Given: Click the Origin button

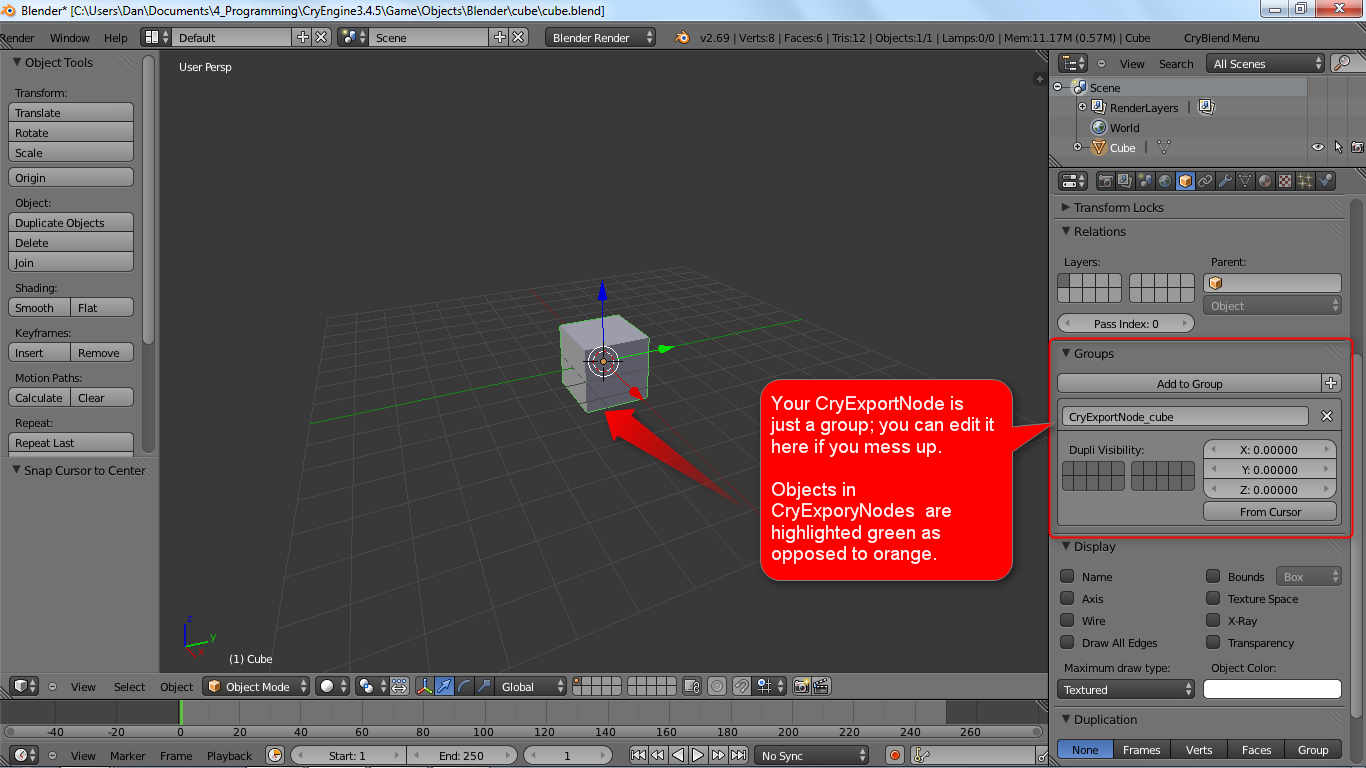Looking at the screenshot, I should click(x=71, y=177).
